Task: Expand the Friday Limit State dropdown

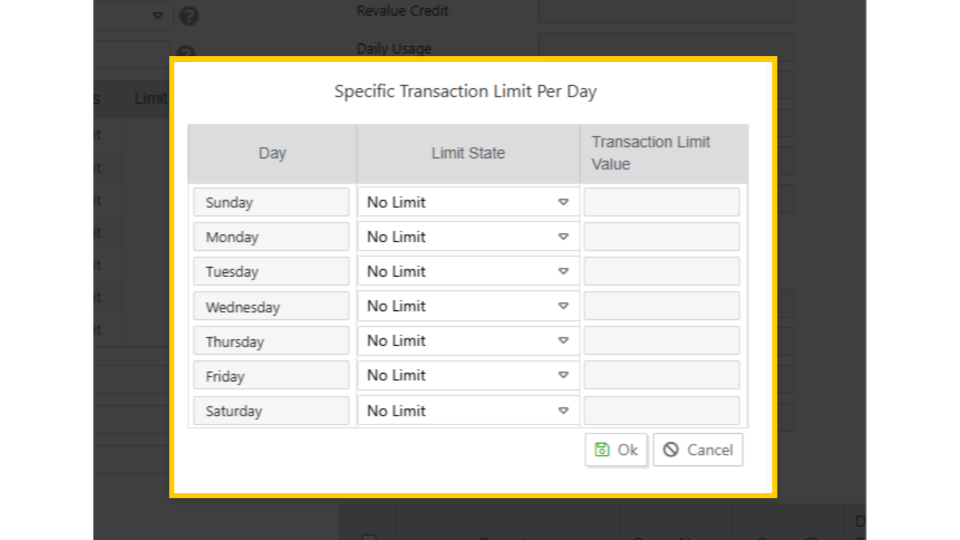Action: 467,376
